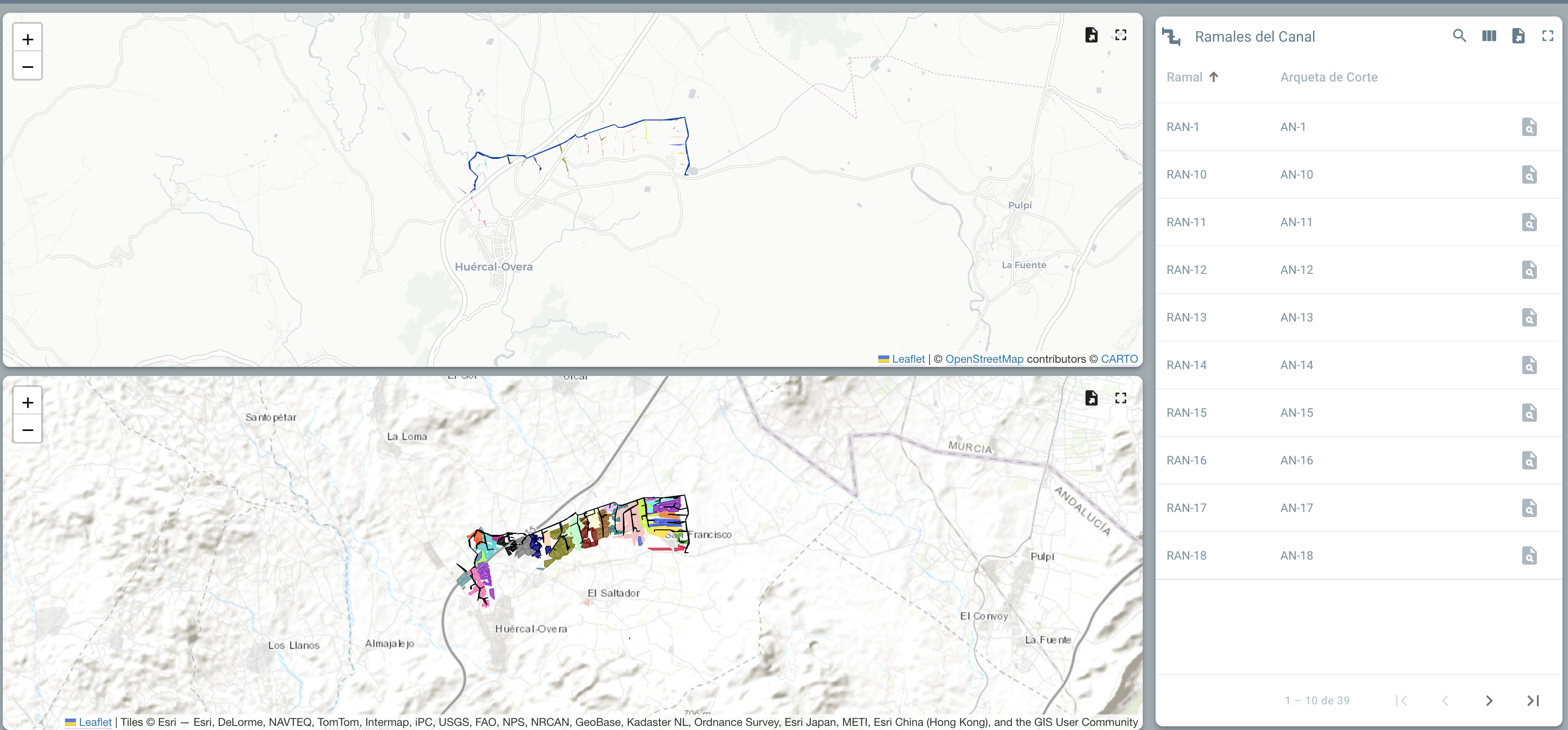Go to the next table page
This screenshot has height=730, width=1568.
click(1489, 701)
